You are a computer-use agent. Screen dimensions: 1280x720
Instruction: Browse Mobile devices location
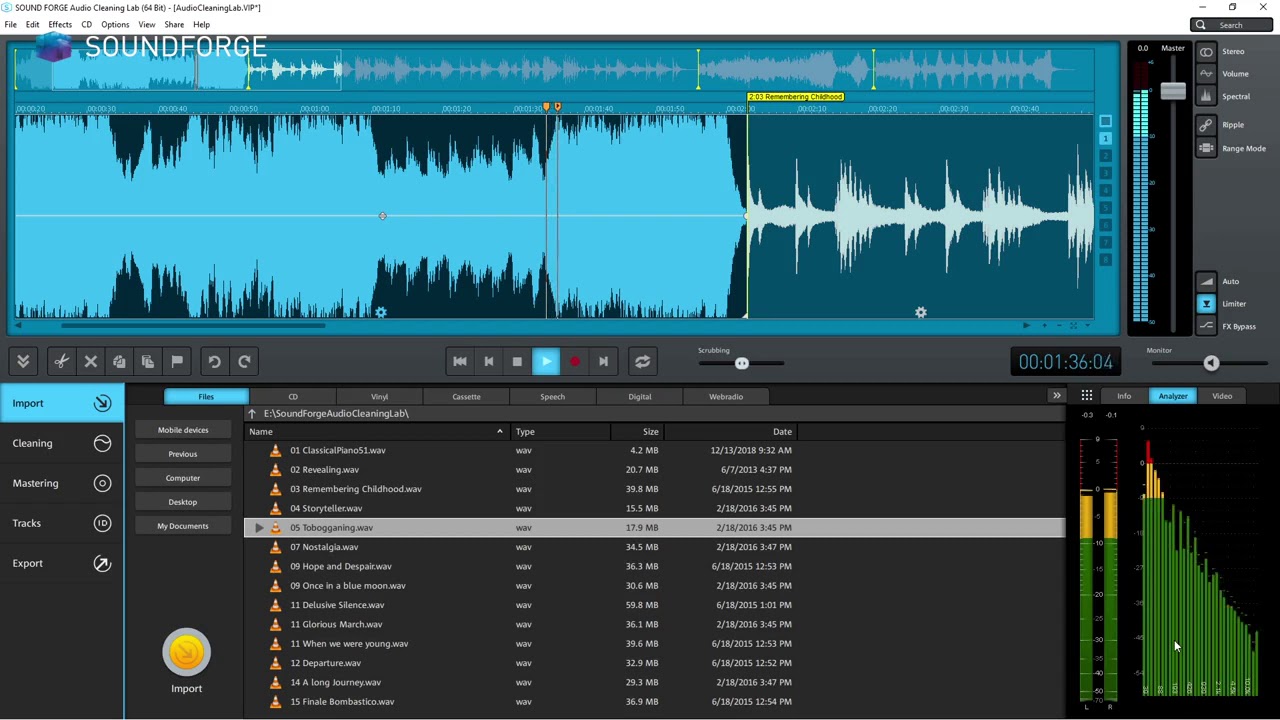[x=183, y=430]
